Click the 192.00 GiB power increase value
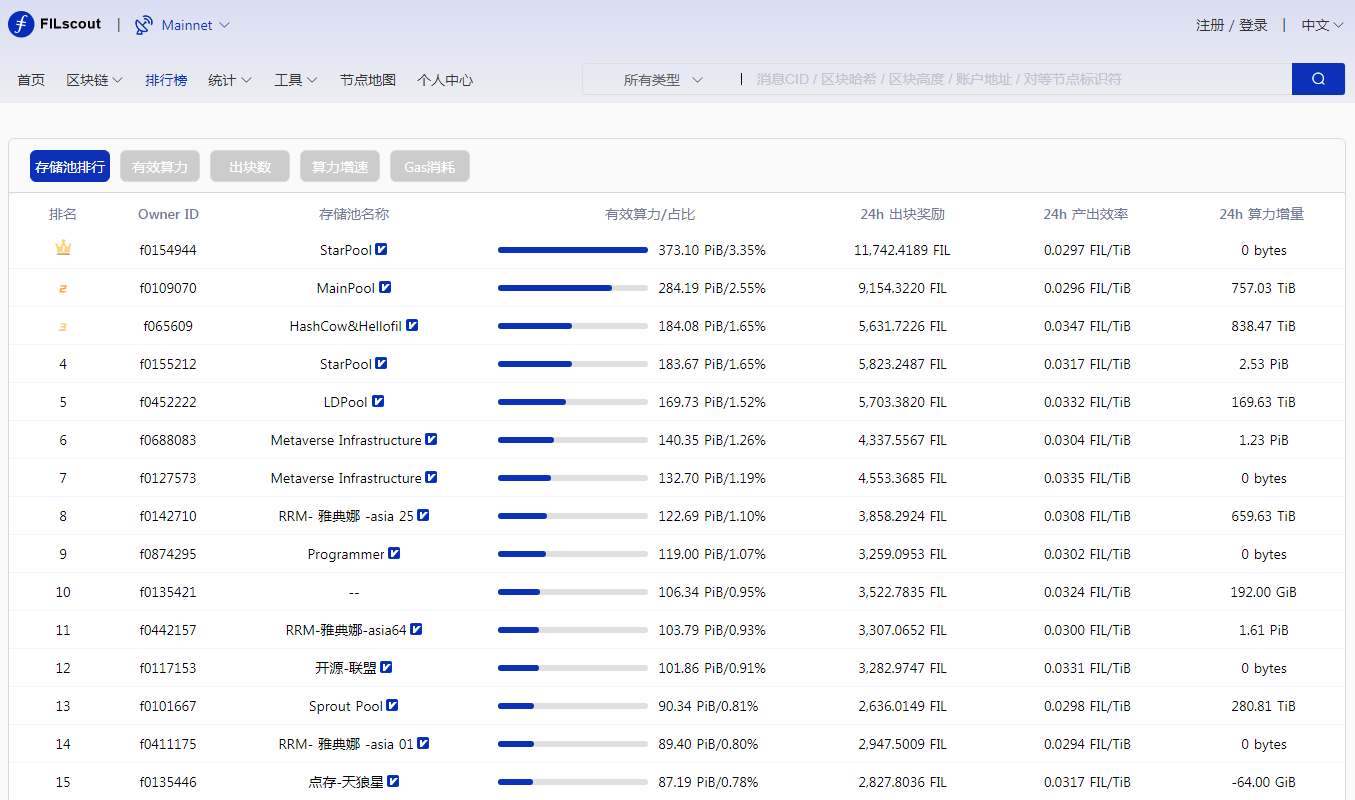This screenshot has height=800, width=1355. point(1263,592)
